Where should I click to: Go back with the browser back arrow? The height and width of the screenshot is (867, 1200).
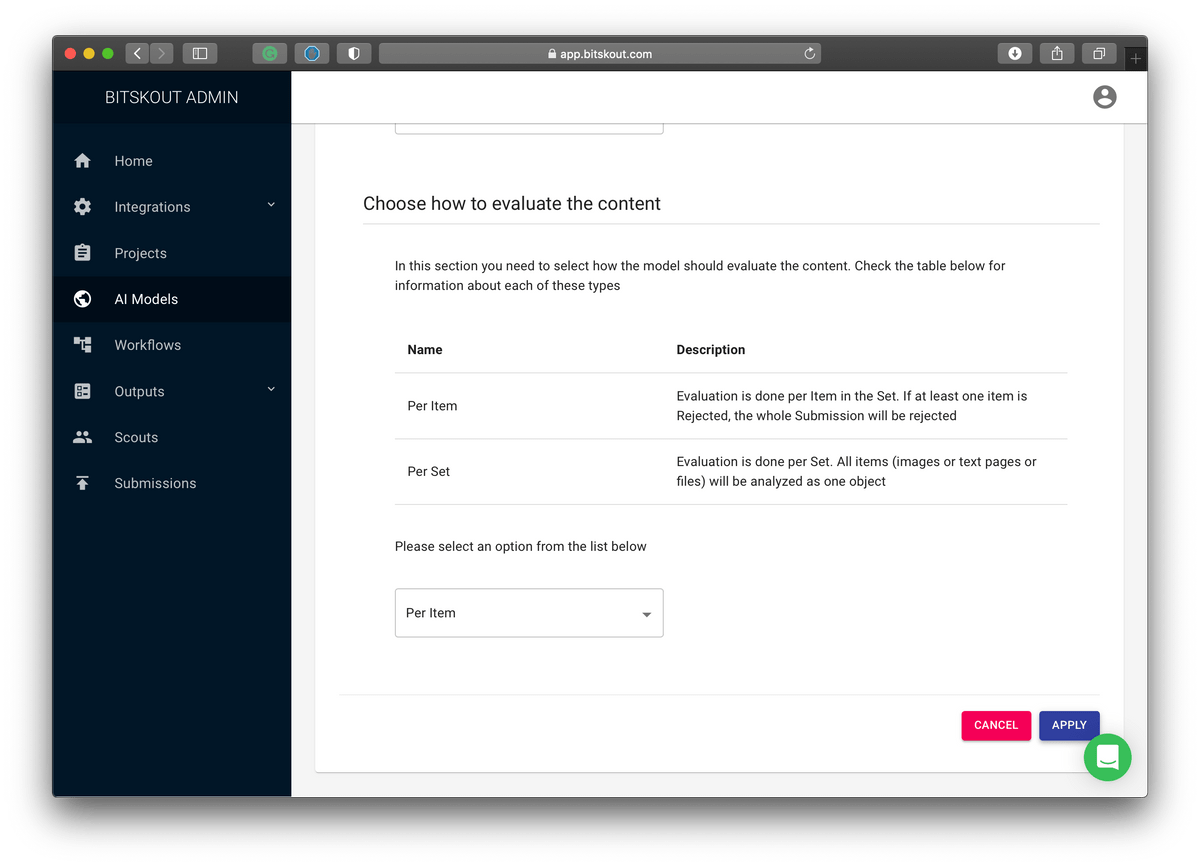click(137, 54)
